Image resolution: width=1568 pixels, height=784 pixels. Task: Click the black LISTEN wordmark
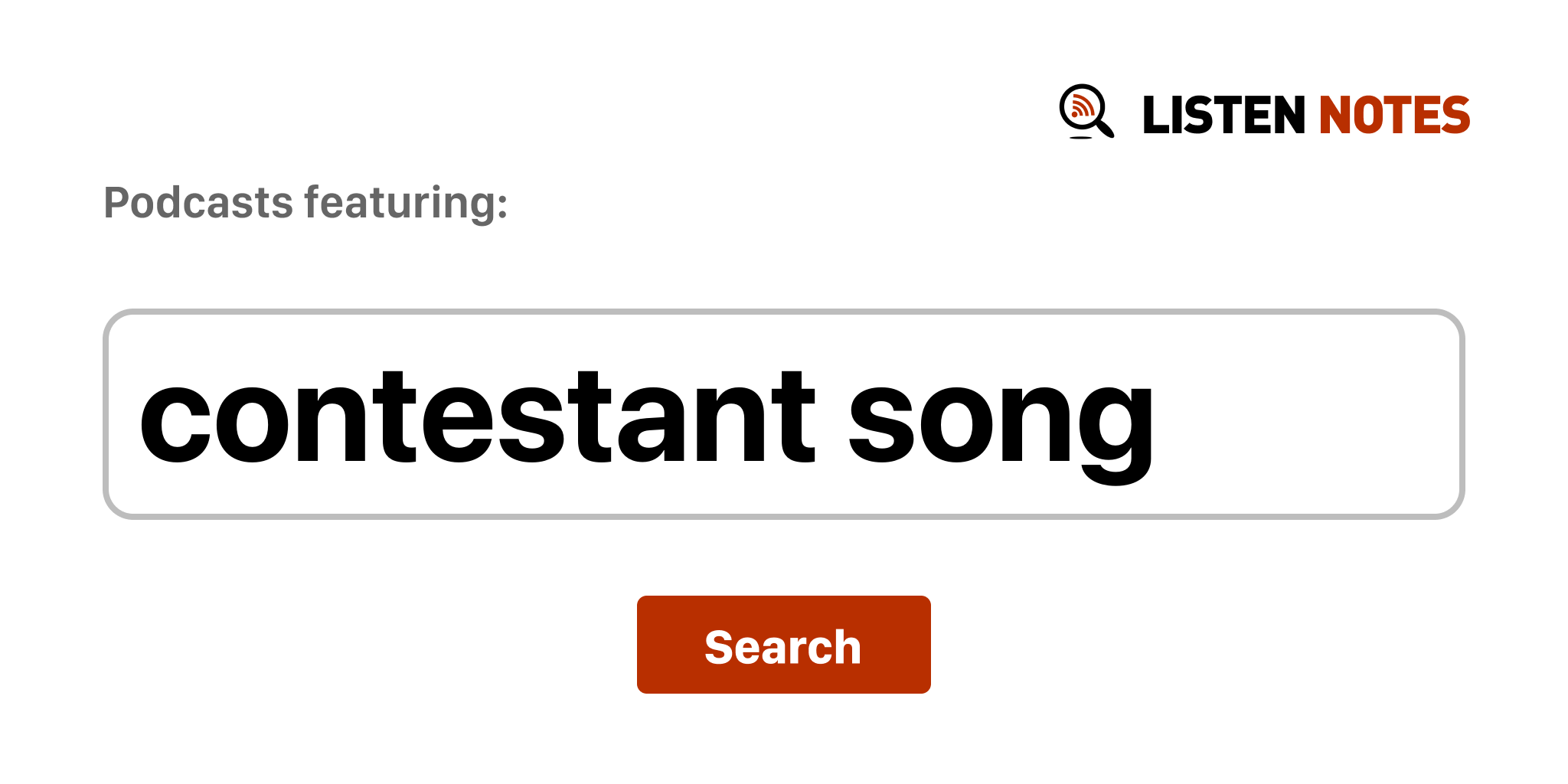pyautogui.click(x=1223, y=116)
